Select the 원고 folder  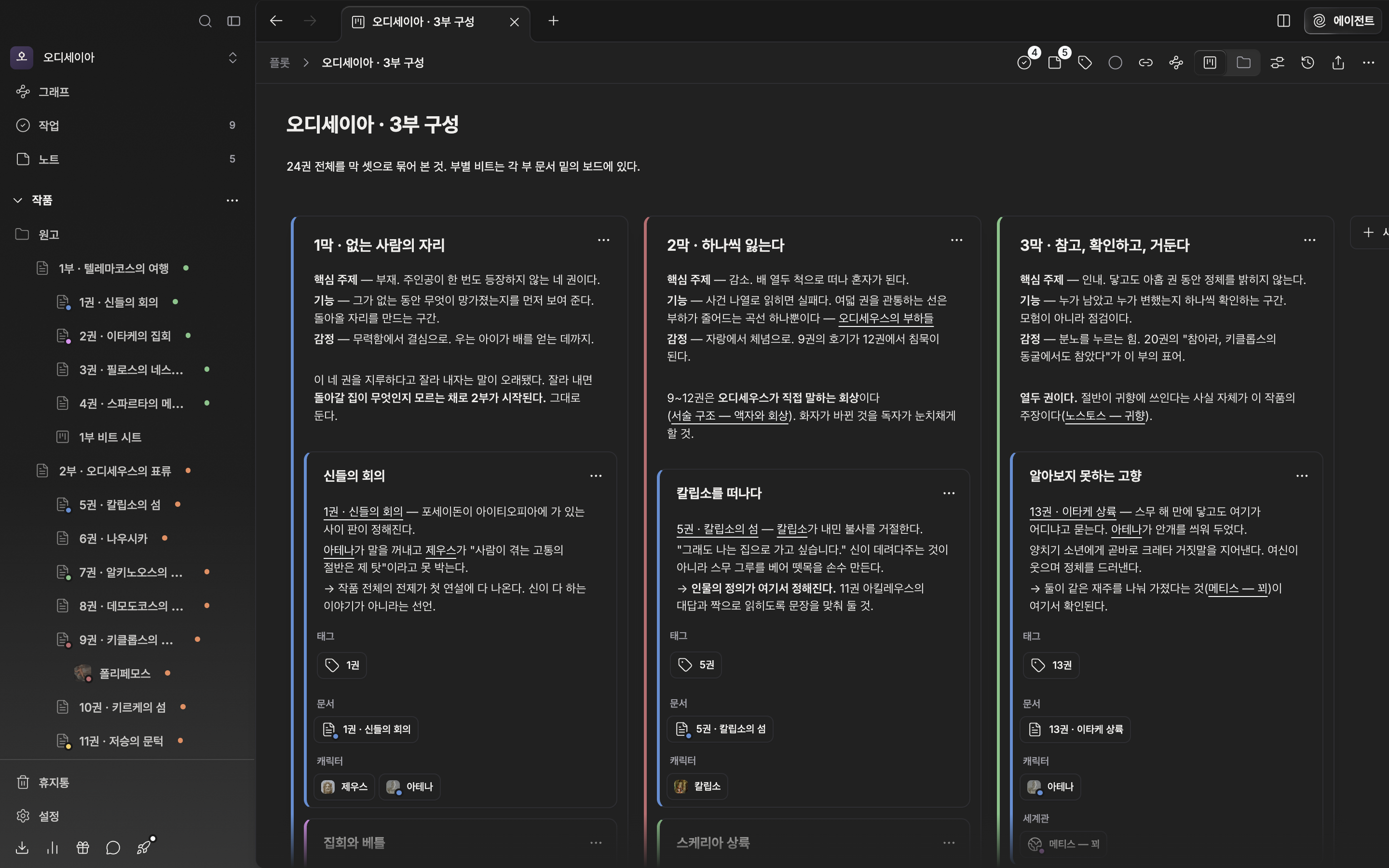point(127,234)
